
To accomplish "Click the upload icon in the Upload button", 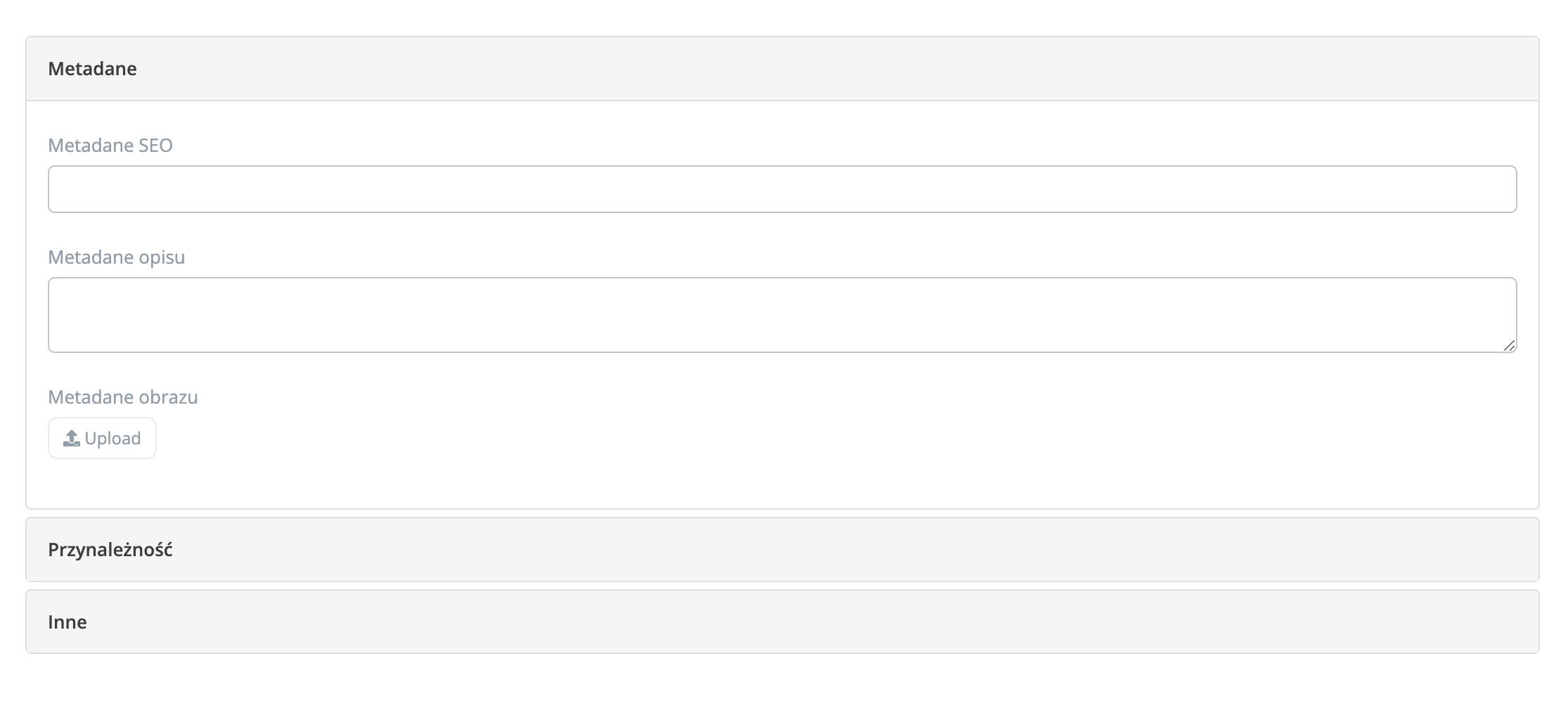I will (71, 439).
